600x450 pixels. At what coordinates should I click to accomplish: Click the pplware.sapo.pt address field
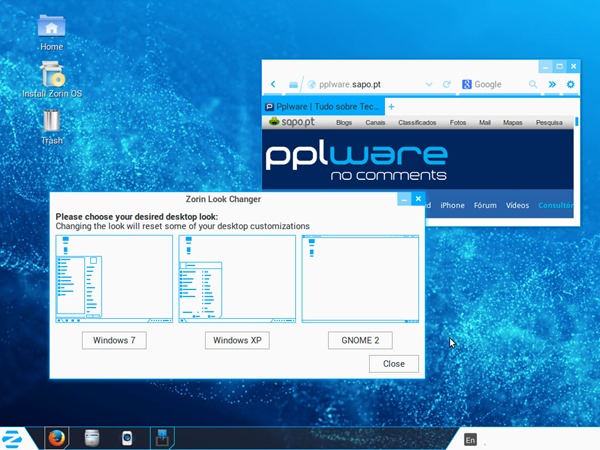[370, 85]
